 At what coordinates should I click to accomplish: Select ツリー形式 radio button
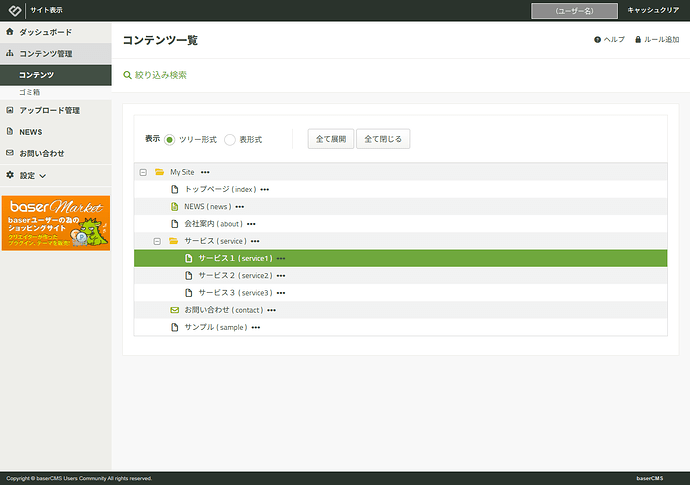tap(169, 140)
